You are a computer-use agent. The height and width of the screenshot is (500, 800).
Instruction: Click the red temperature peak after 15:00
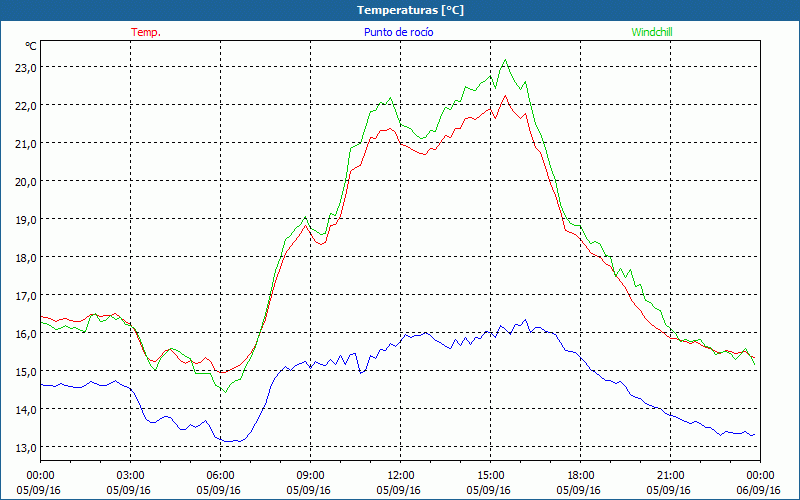[x=505, y=96]
